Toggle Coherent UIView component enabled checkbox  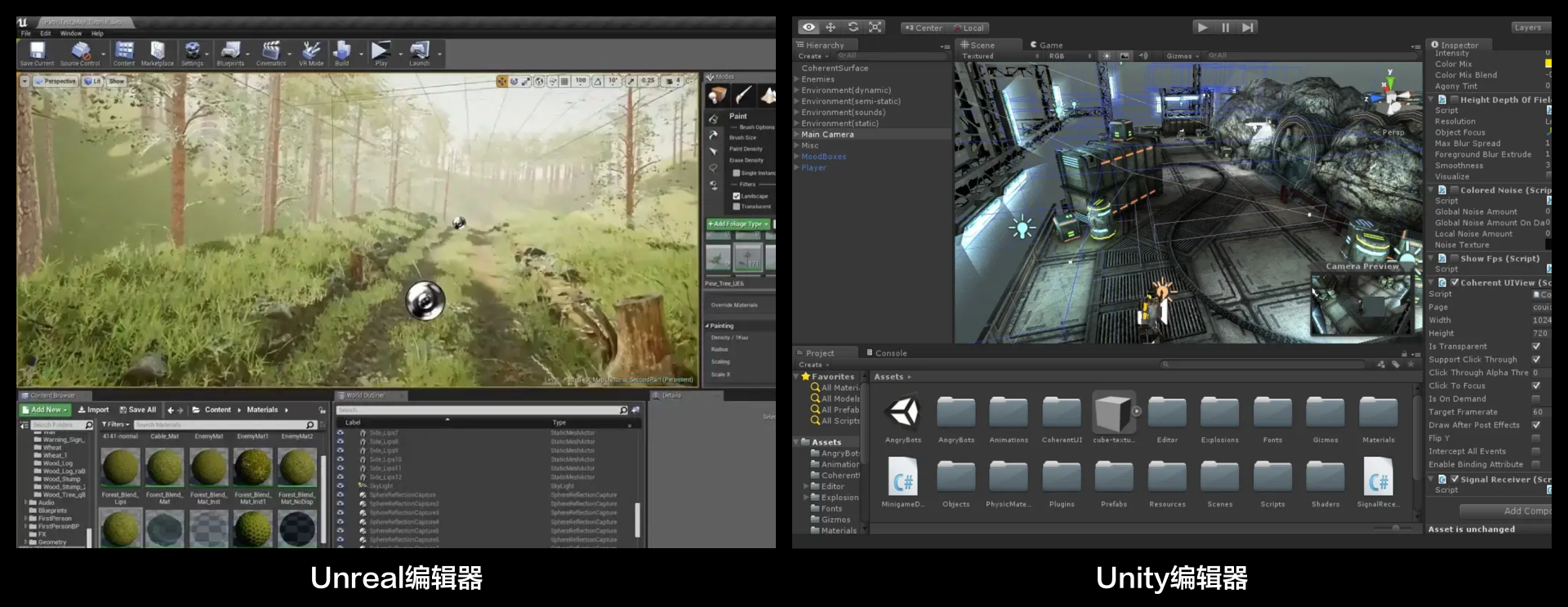[1454, 283]
